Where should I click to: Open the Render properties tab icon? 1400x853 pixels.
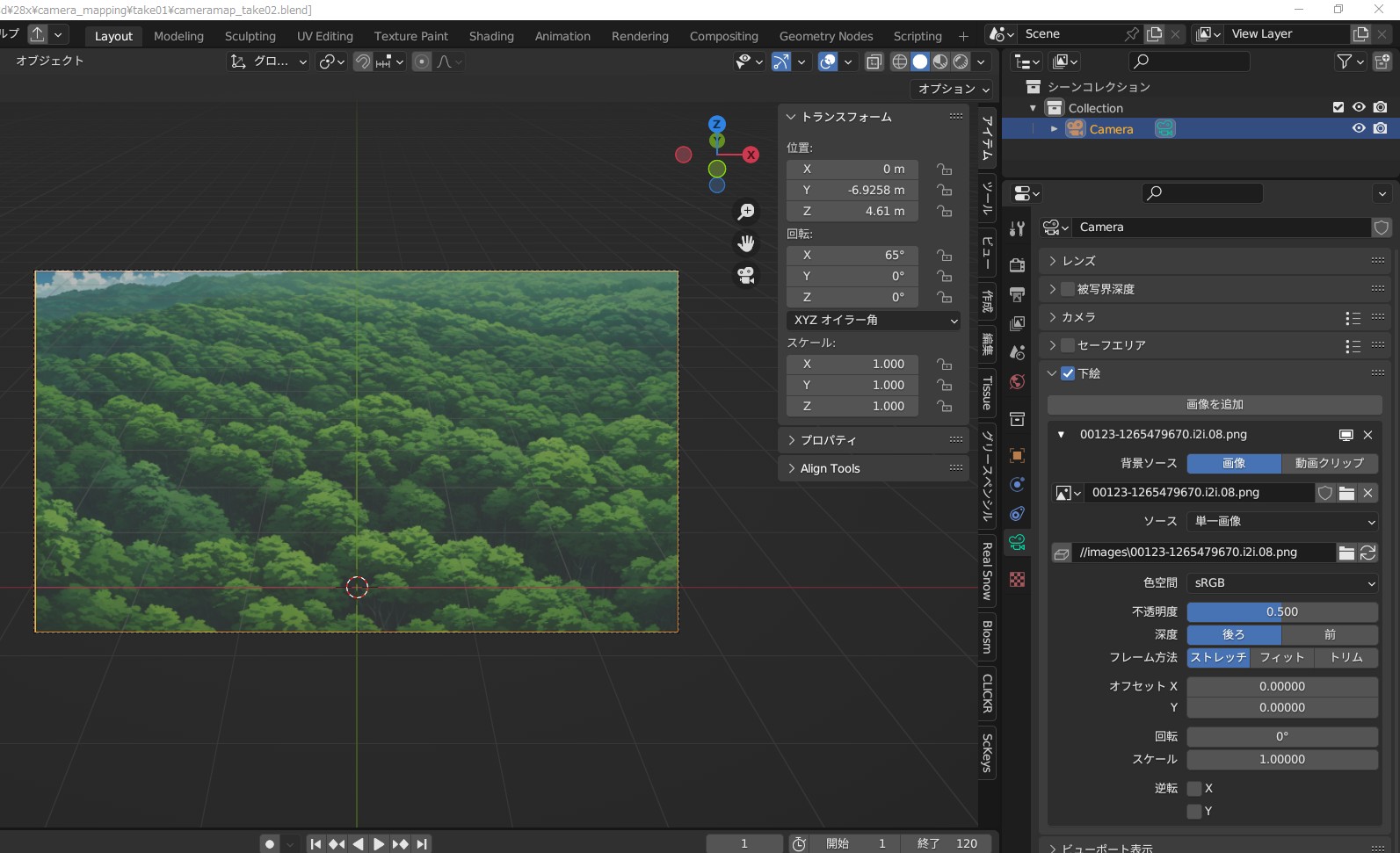(1017, 265)
